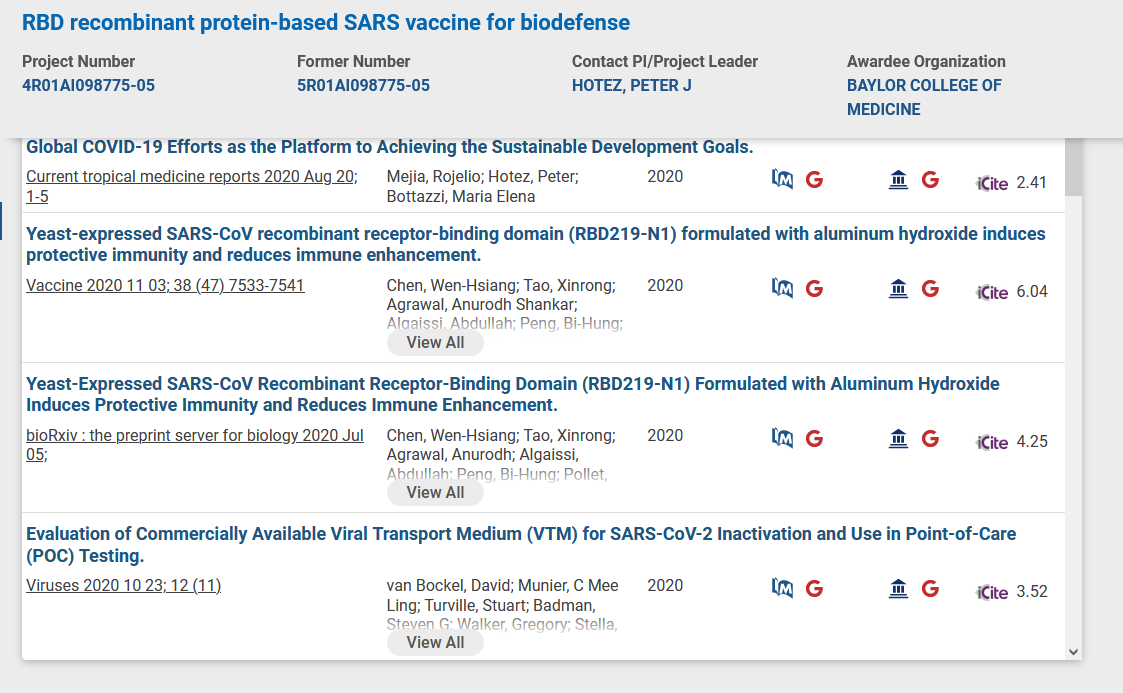Click iCite logo showing 2.41
This screenshot has width=1123, height=693.
[x=992, y=183]
